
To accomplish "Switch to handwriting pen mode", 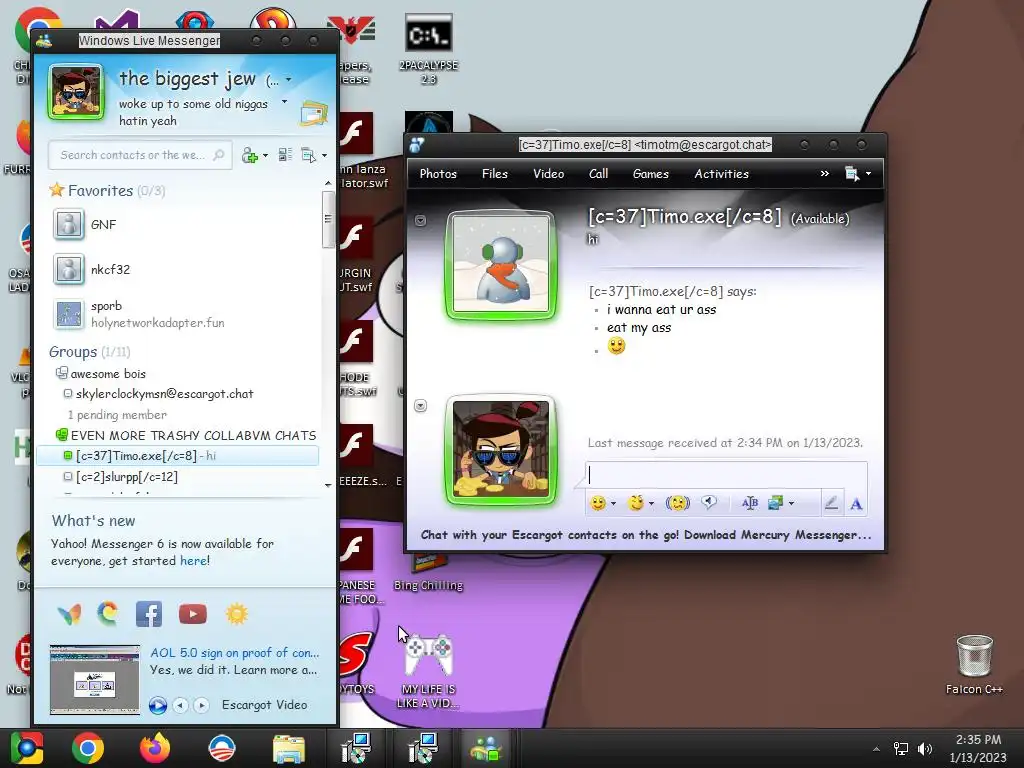I will tap(831, 503).
